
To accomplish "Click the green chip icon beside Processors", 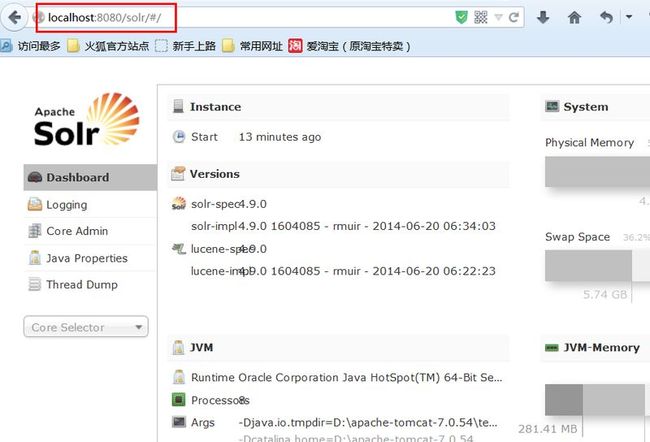I will (179, 400).
